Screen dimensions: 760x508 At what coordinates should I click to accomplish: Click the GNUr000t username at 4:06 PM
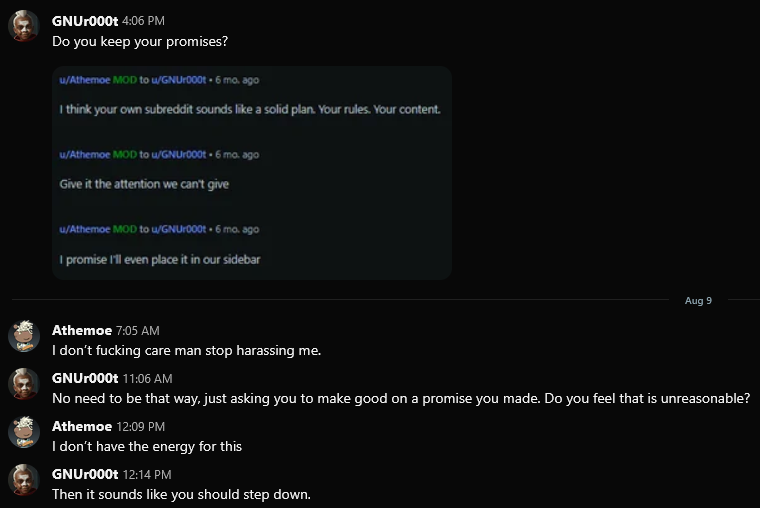pyautogui.click(x=84, y=20)
